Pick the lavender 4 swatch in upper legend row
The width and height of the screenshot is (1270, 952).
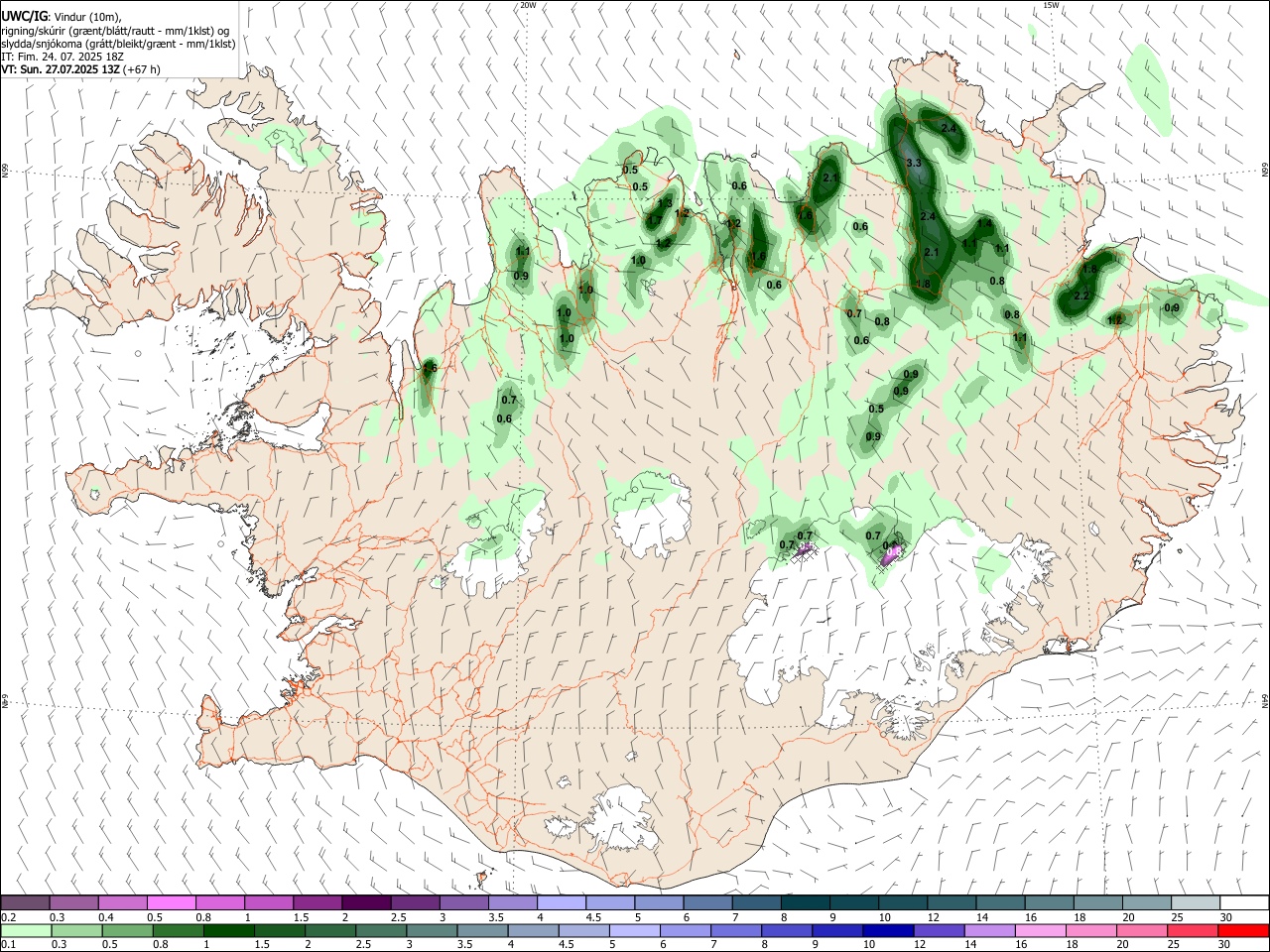562,902
